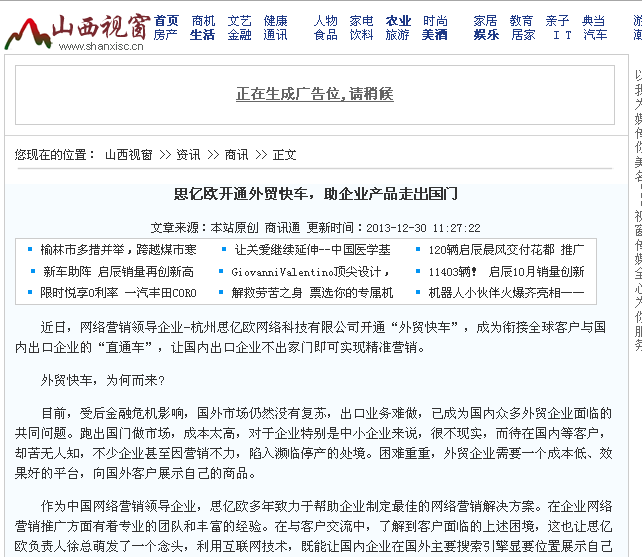The height and width of the screenshot is (557, 642).
Task: Go to 商讯 in the breadcrumb
Action: [236, 155]
